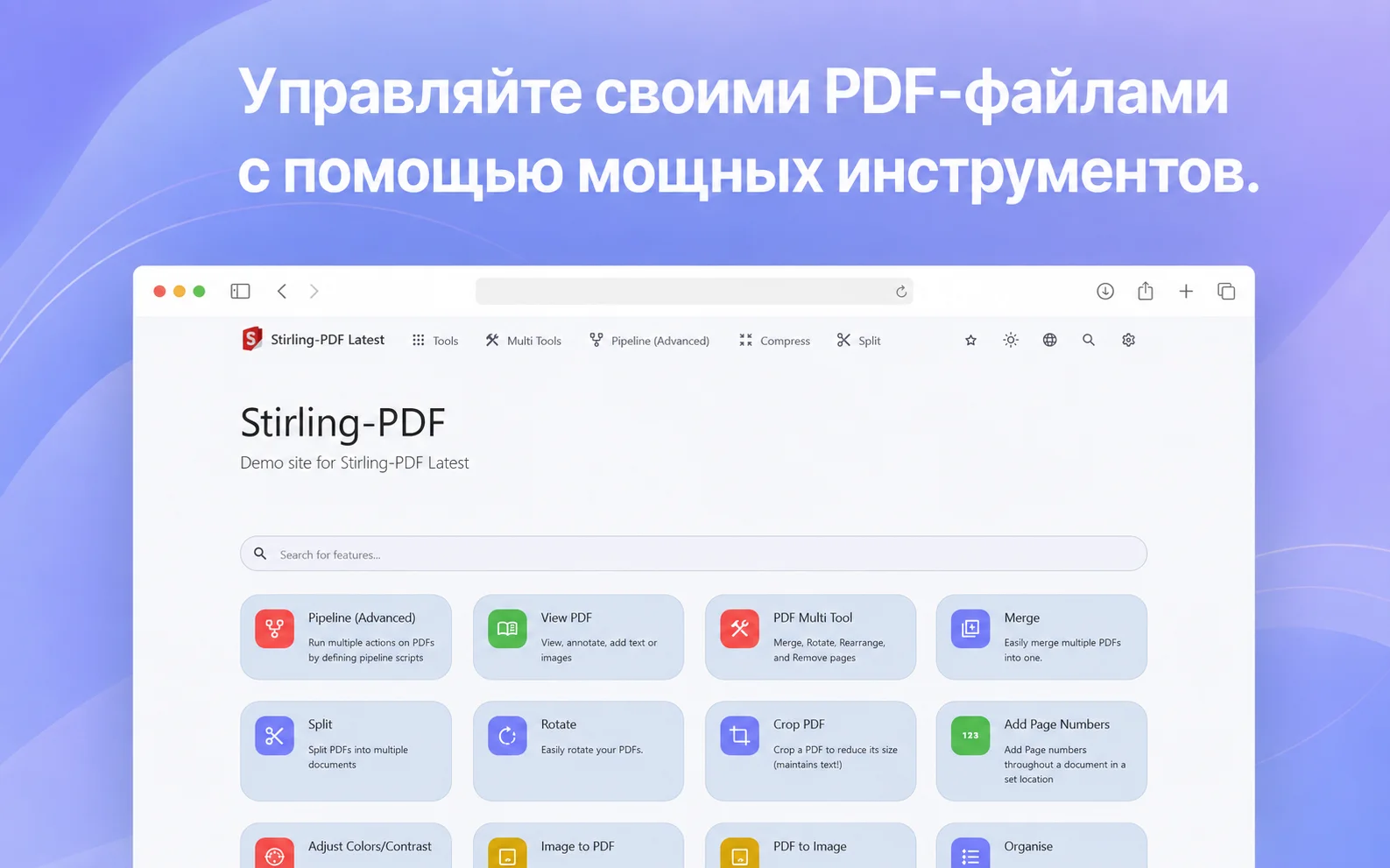Open Split from the navbar
This screenshot has height=868, width=1390.
tap(858, 341)
